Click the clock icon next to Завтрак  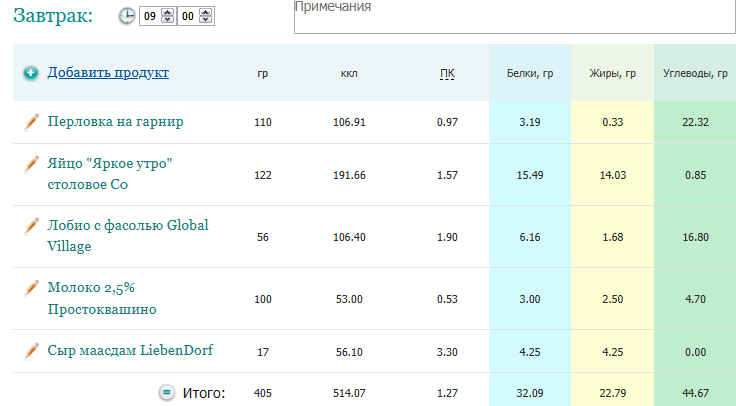[x=127, y=16]
